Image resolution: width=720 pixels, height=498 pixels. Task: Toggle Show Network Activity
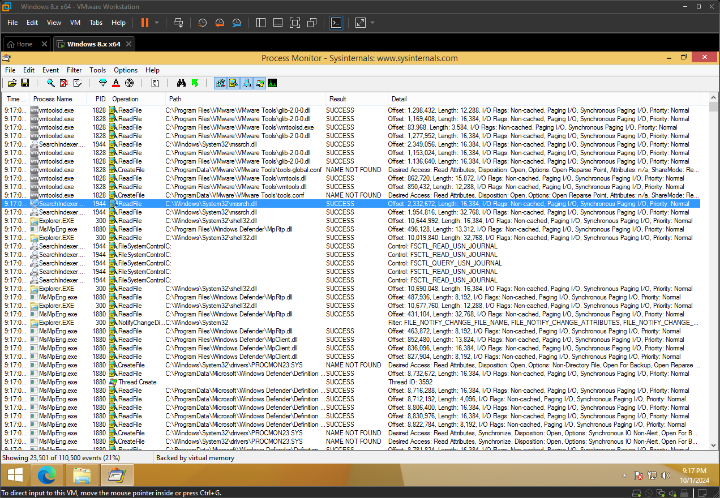pos(247,83)
